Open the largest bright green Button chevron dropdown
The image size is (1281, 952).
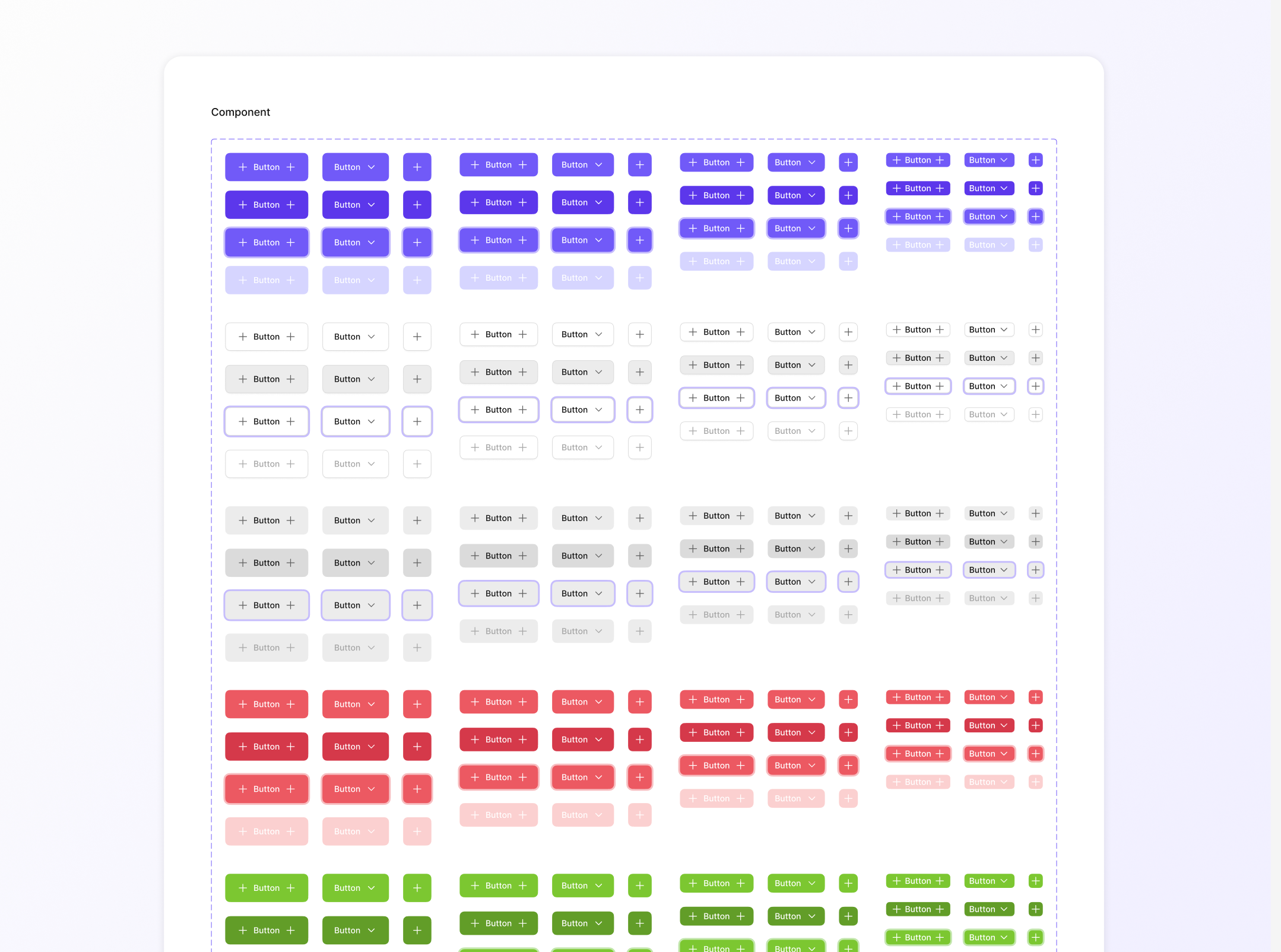click(355, 888)
